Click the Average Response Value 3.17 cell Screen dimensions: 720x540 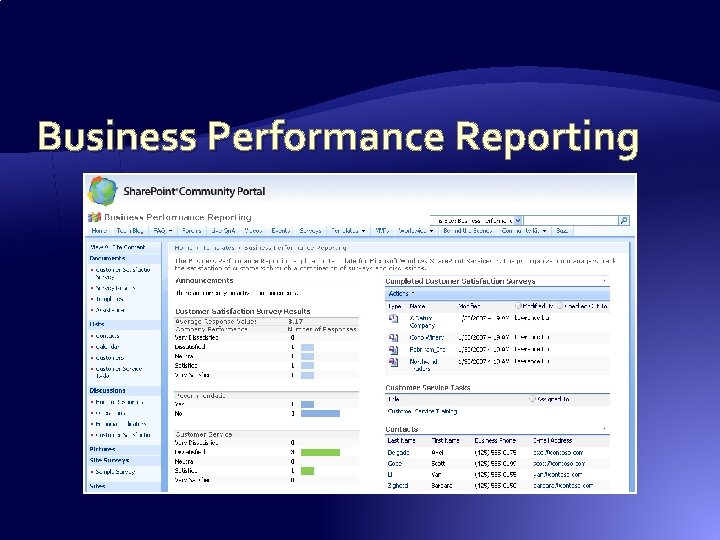pos(295,321)
